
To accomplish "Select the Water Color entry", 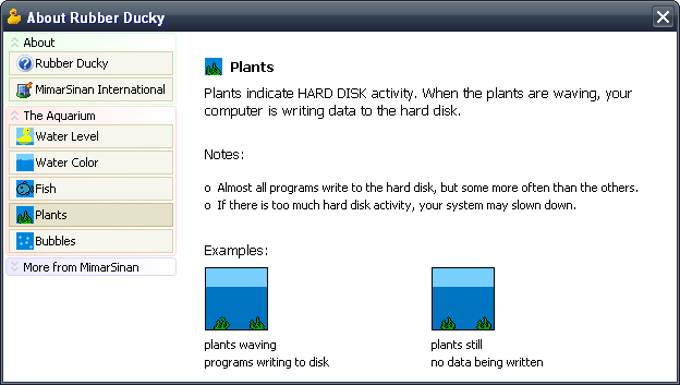I will click(x=91, y=163).
